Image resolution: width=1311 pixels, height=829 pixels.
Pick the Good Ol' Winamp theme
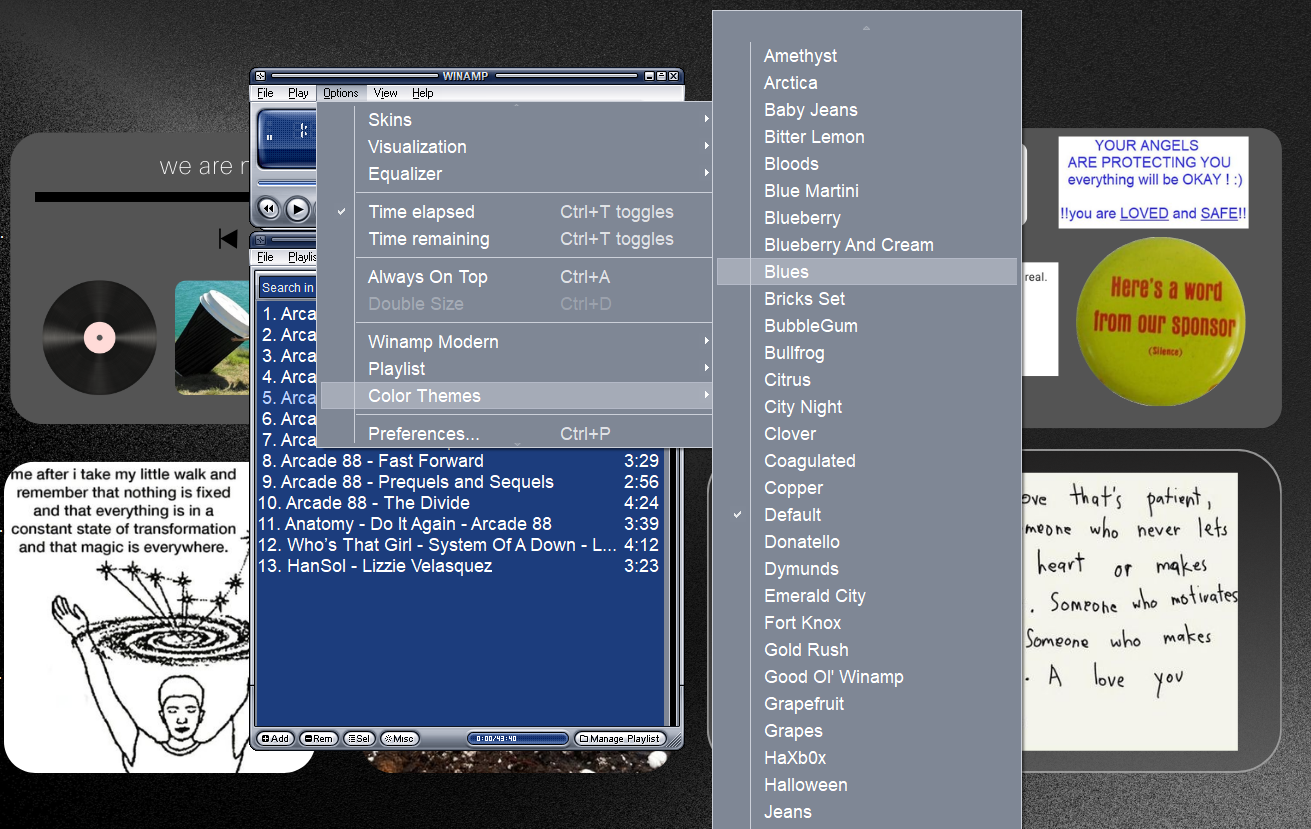click(867, 677)
